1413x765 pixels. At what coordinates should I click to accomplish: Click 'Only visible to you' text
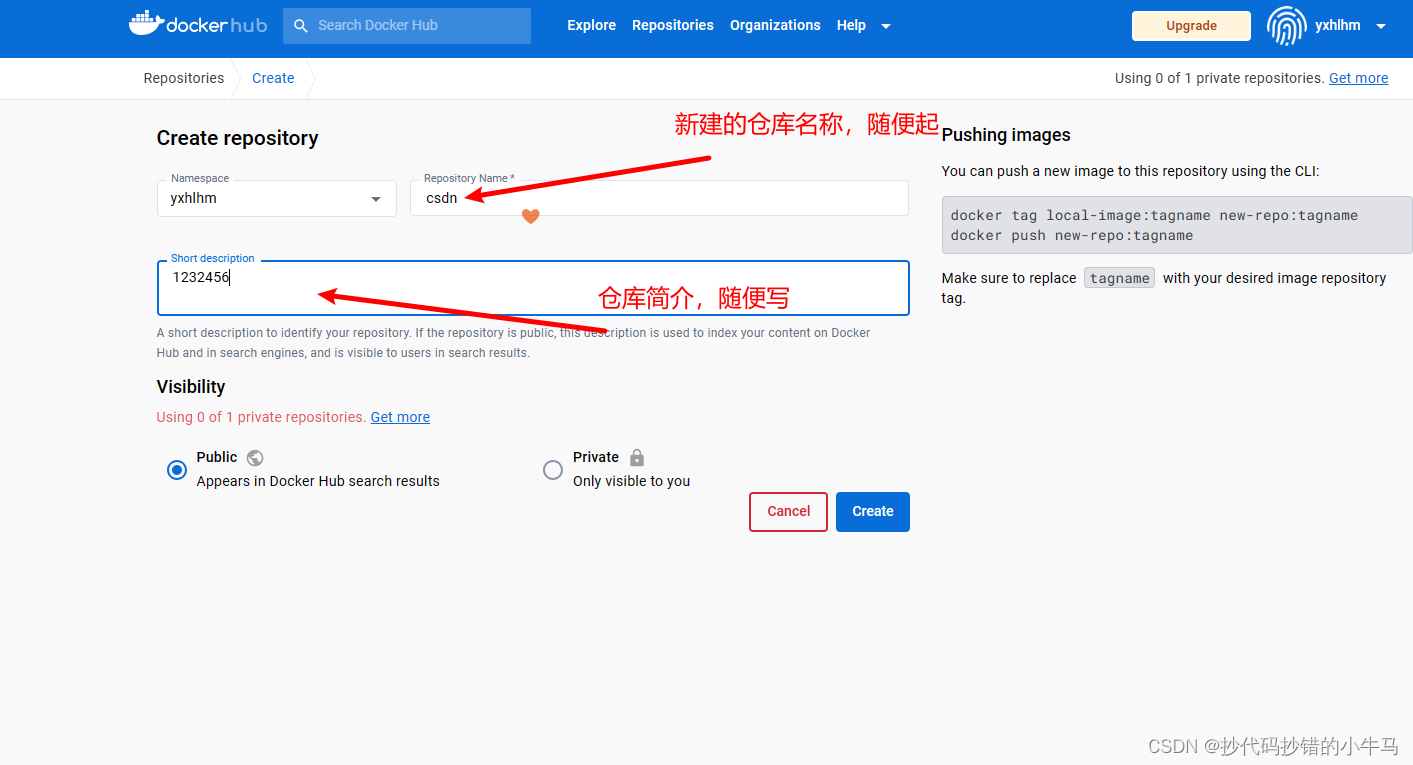click(632, 481)
